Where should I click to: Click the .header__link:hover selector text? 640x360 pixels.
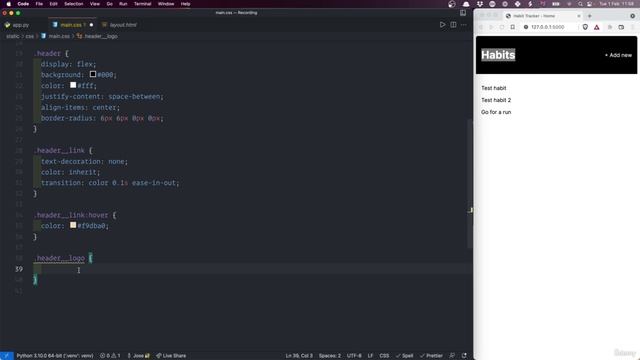coord(71,215)
